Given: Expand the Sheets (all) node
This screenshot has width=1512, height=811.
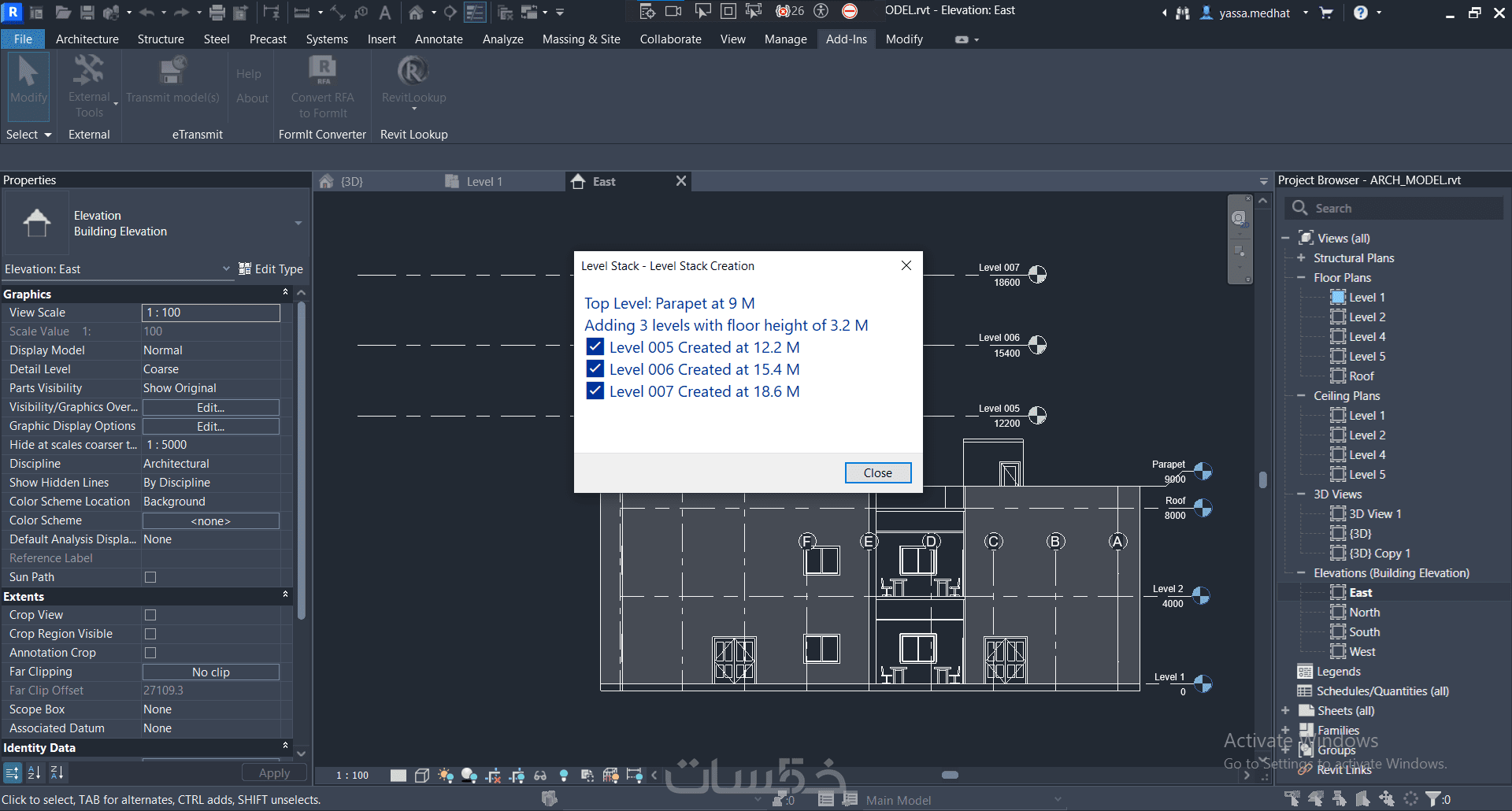Looking at the screenshot, I should click(1285, 710).
